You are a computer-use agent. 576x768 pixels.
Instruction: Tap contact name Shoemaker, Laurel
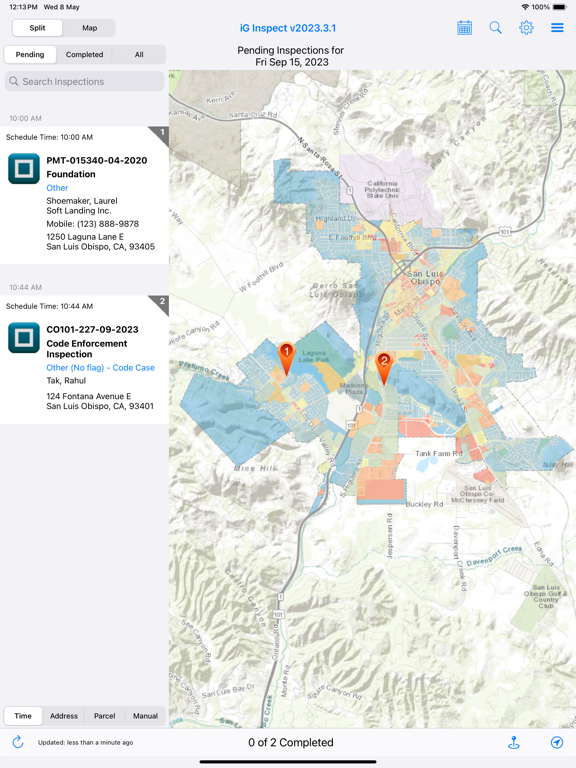click(82, 201)
